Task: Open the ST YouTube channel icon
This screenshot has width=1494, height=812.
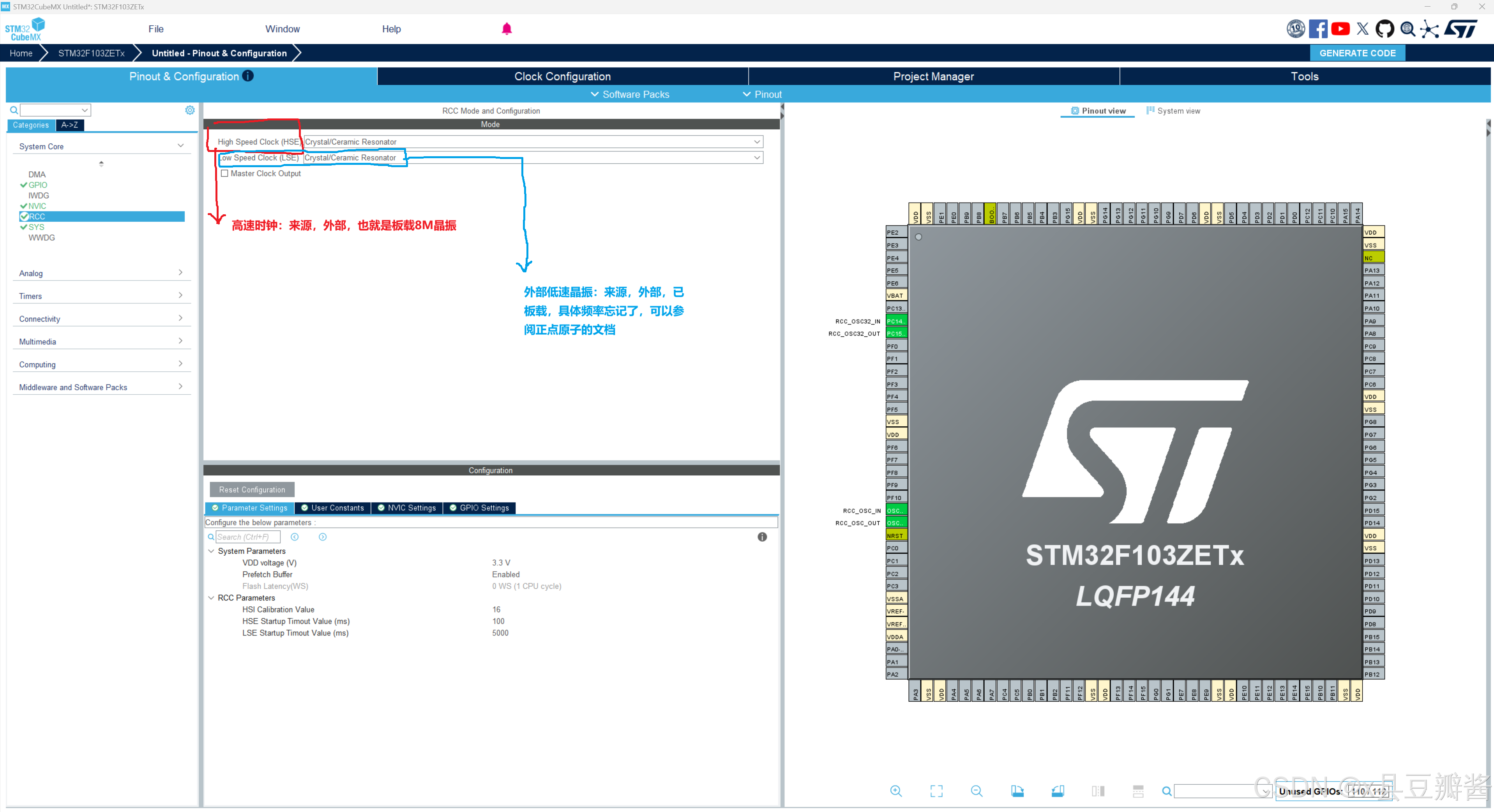Action: point(1340,29)
